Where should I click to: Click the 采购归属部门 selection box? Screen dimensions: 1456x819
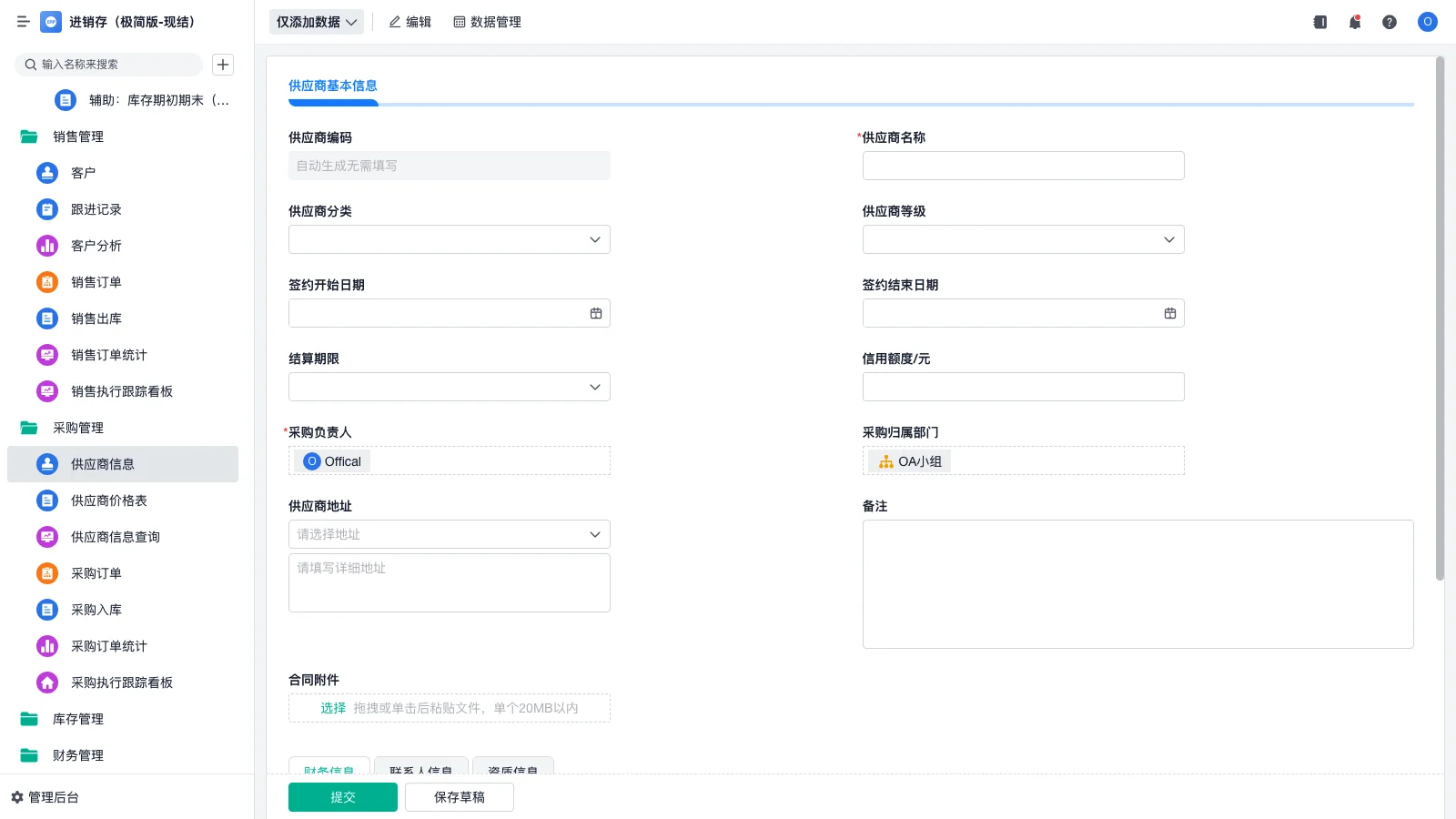pyautogui.click(x=1024, y=460)
